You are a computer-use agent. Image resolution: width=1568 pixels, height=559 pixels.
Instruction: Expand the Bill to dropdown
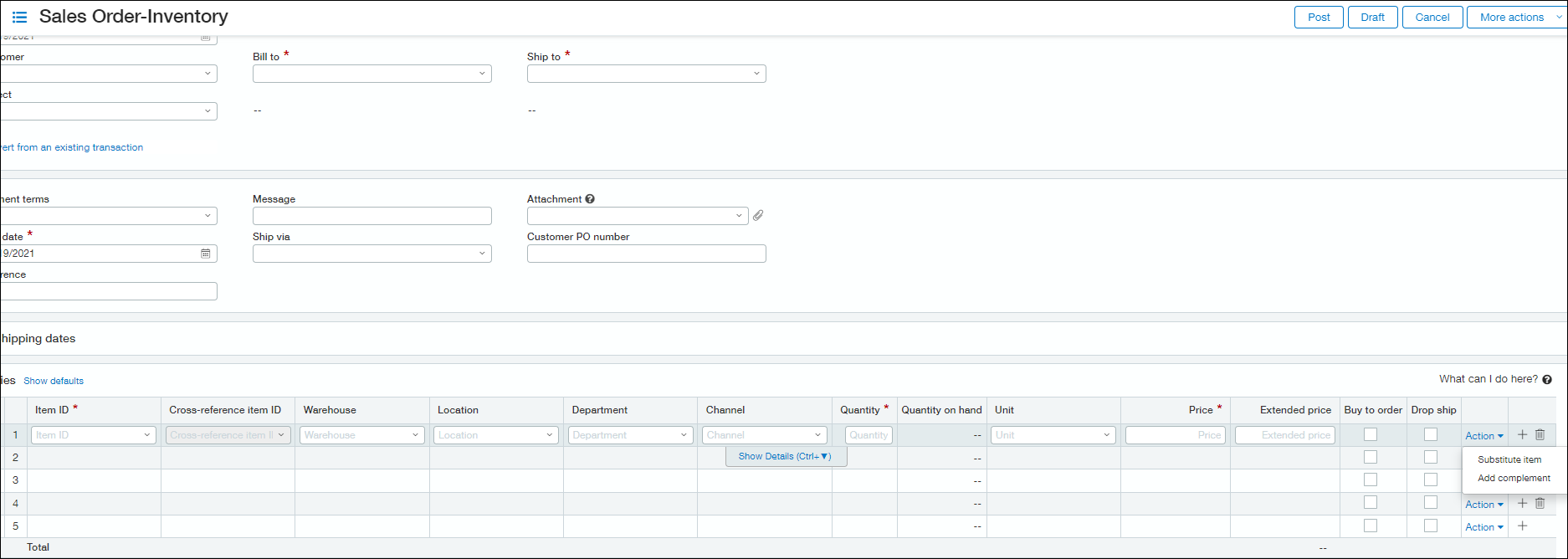pyautogui.click(x=372, y=74)
